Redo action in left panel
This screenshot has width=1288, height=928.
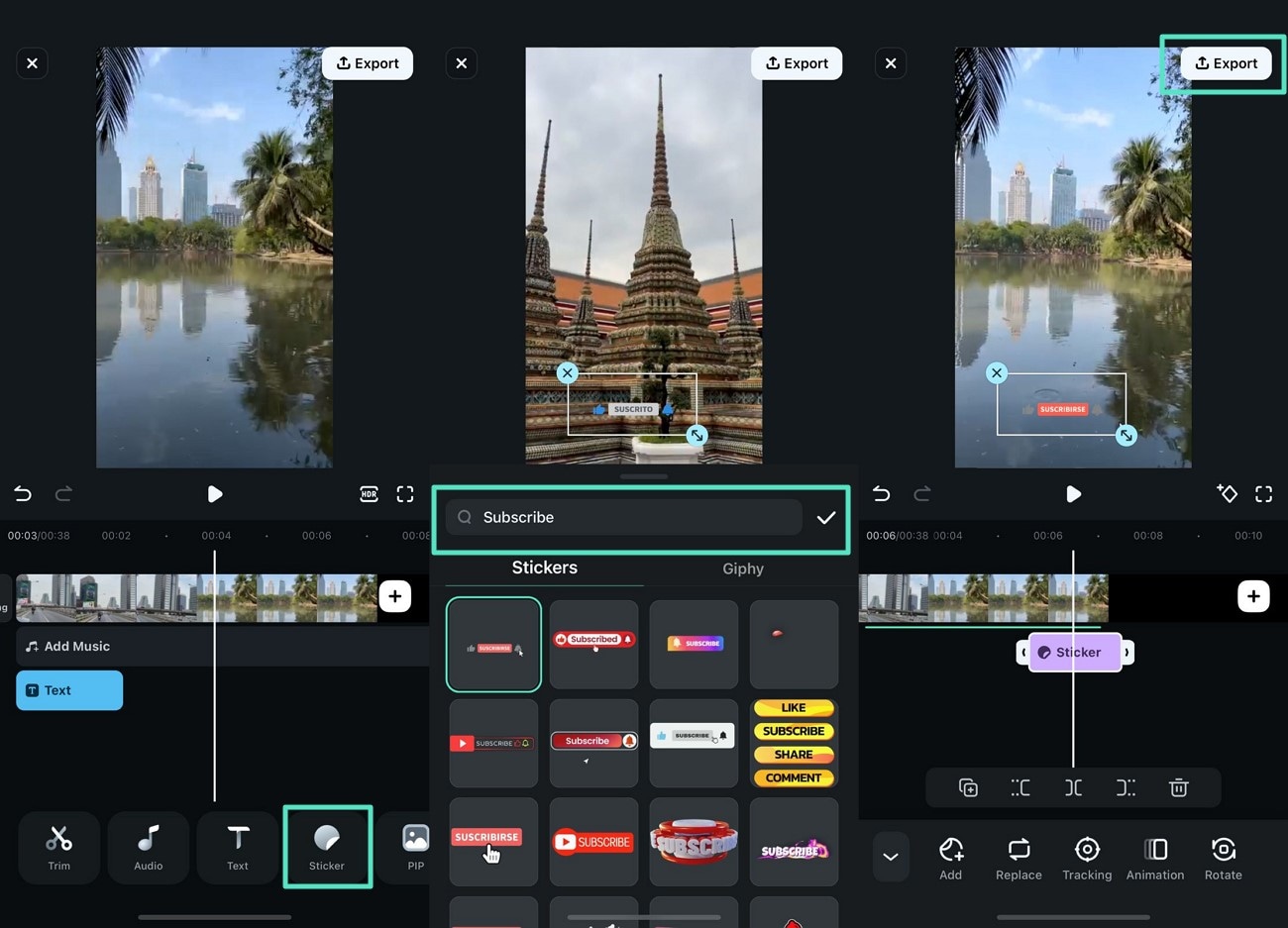[x=63, y=494]
